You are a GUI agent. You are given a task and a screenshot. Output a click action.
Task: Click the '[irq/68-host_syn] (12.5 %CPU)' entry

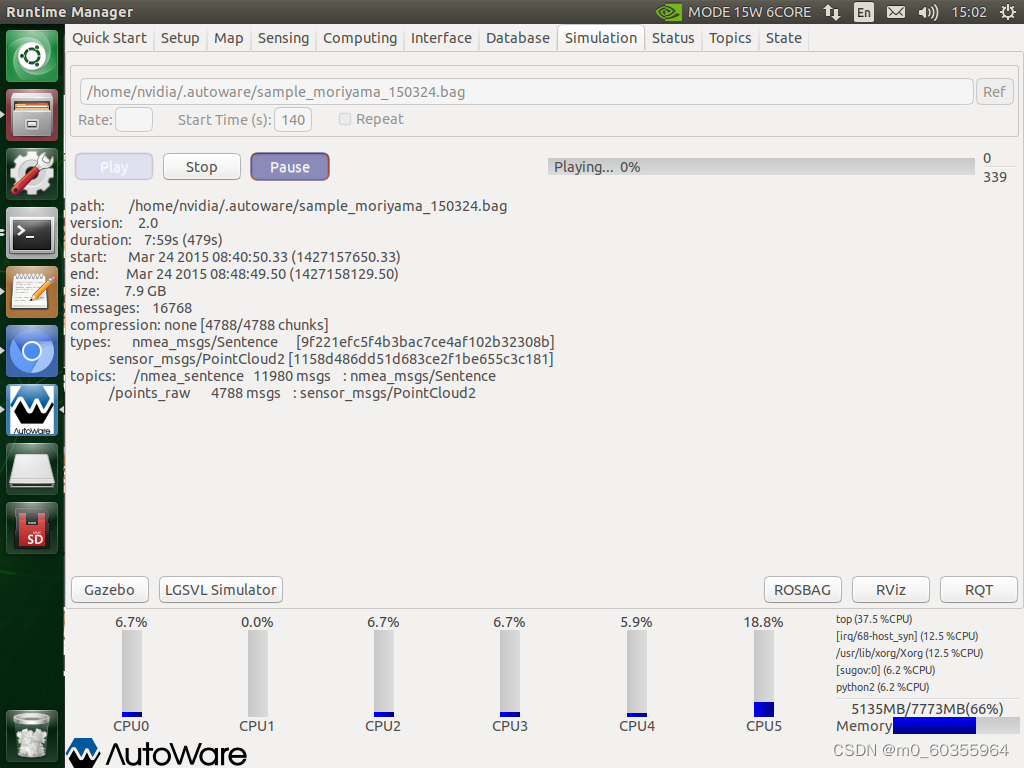tap(907, 636)
